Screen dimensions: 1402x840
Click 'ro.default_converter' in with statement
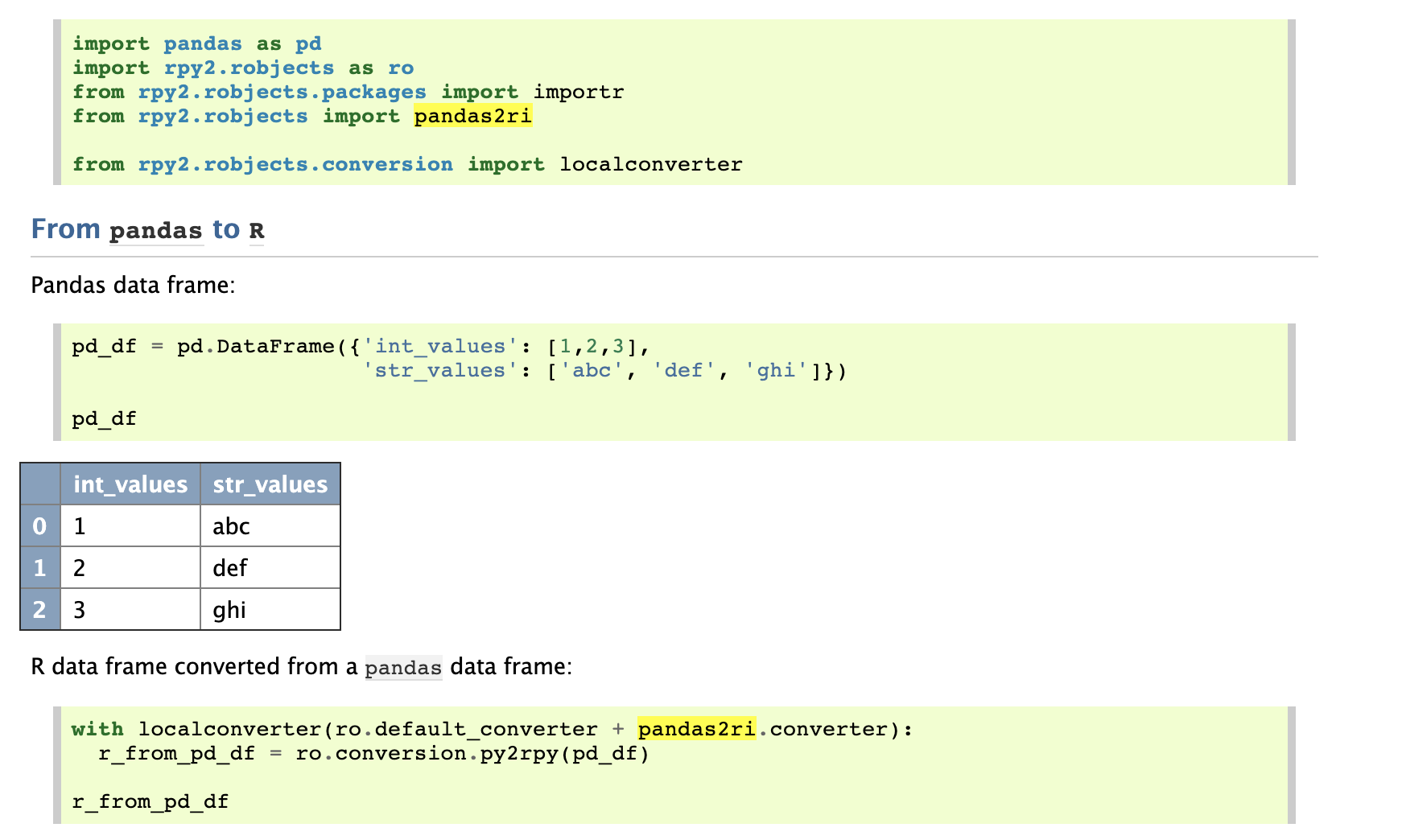pos(466,729)
